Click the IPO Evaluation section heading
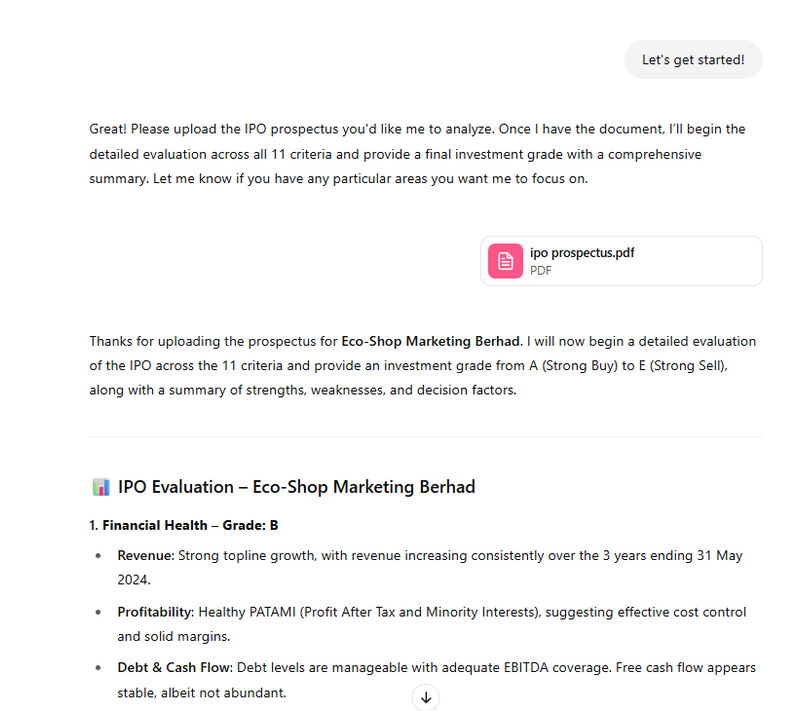This screenshot has height=711, width=800. pos(296,487)
